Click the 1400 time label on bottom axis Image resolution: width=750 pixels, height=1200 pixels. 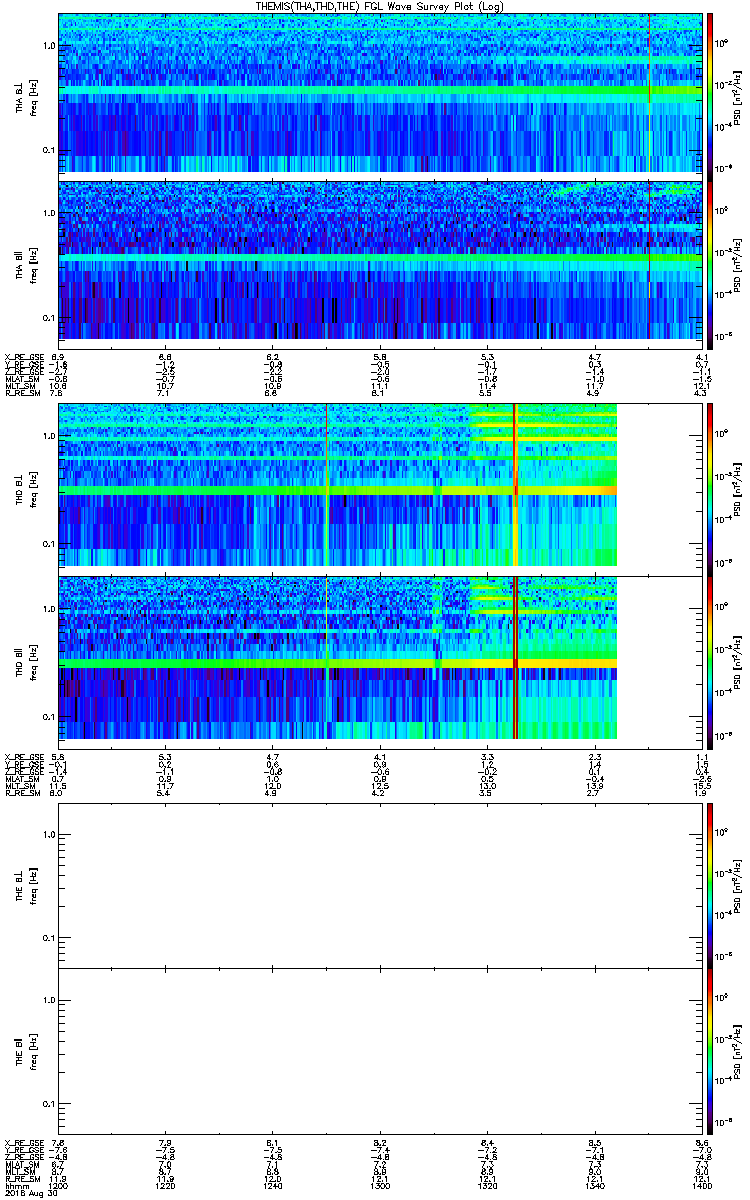click(701, 1185)
